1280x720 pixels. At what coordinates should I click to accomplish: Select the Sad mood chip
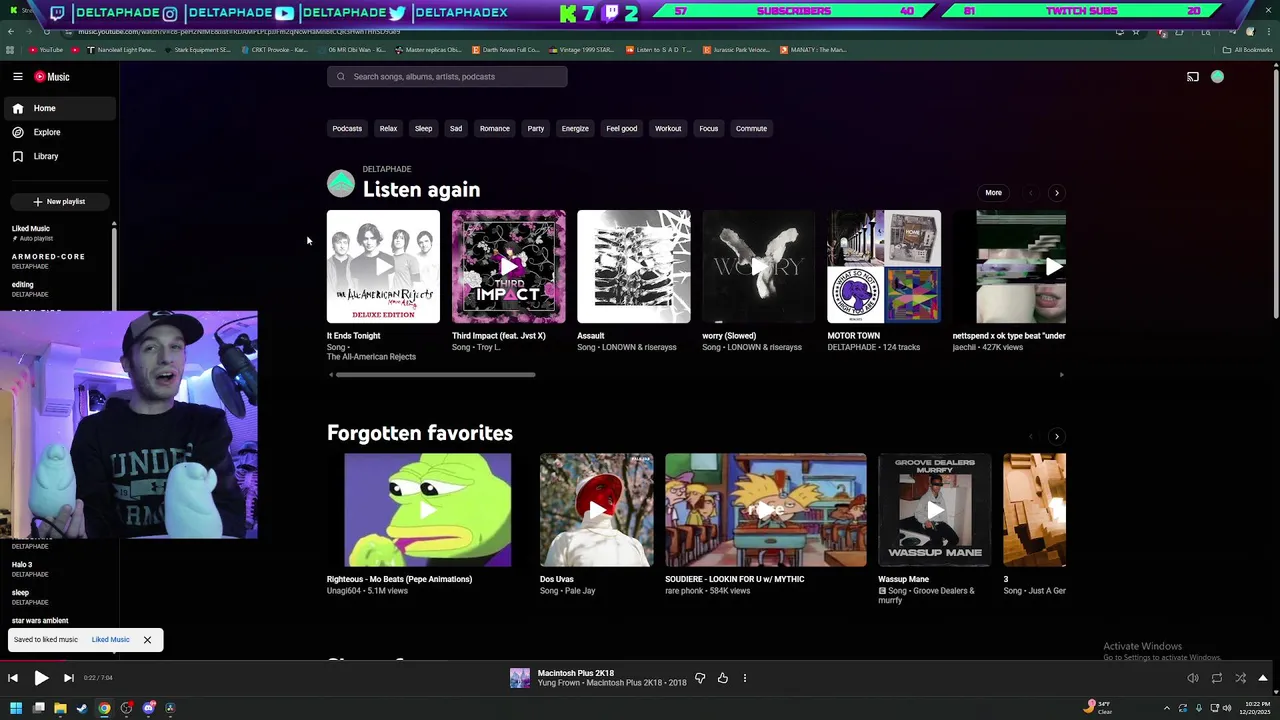(x=456, y=129)
